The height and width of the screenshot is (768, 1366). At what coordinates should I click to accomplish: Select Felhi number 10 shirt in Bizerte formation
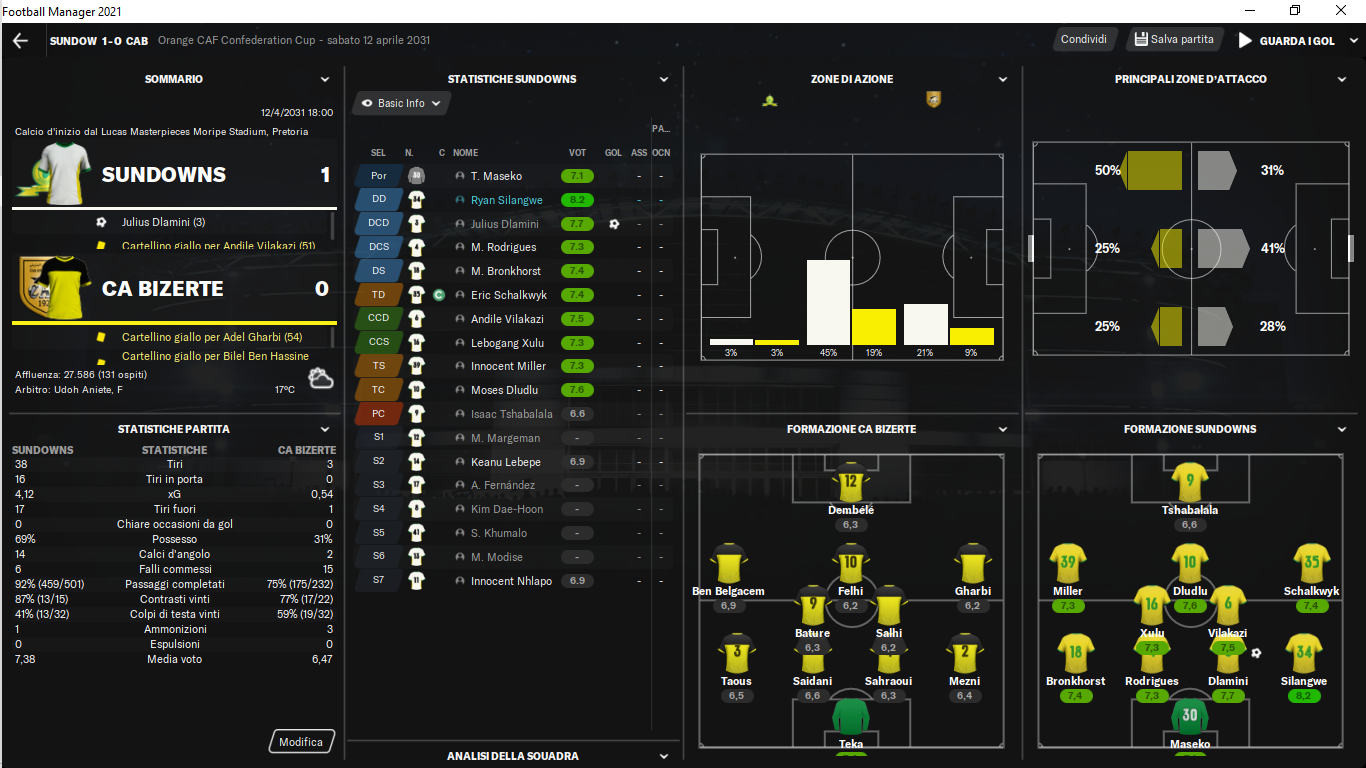click(x=850, y=564)
